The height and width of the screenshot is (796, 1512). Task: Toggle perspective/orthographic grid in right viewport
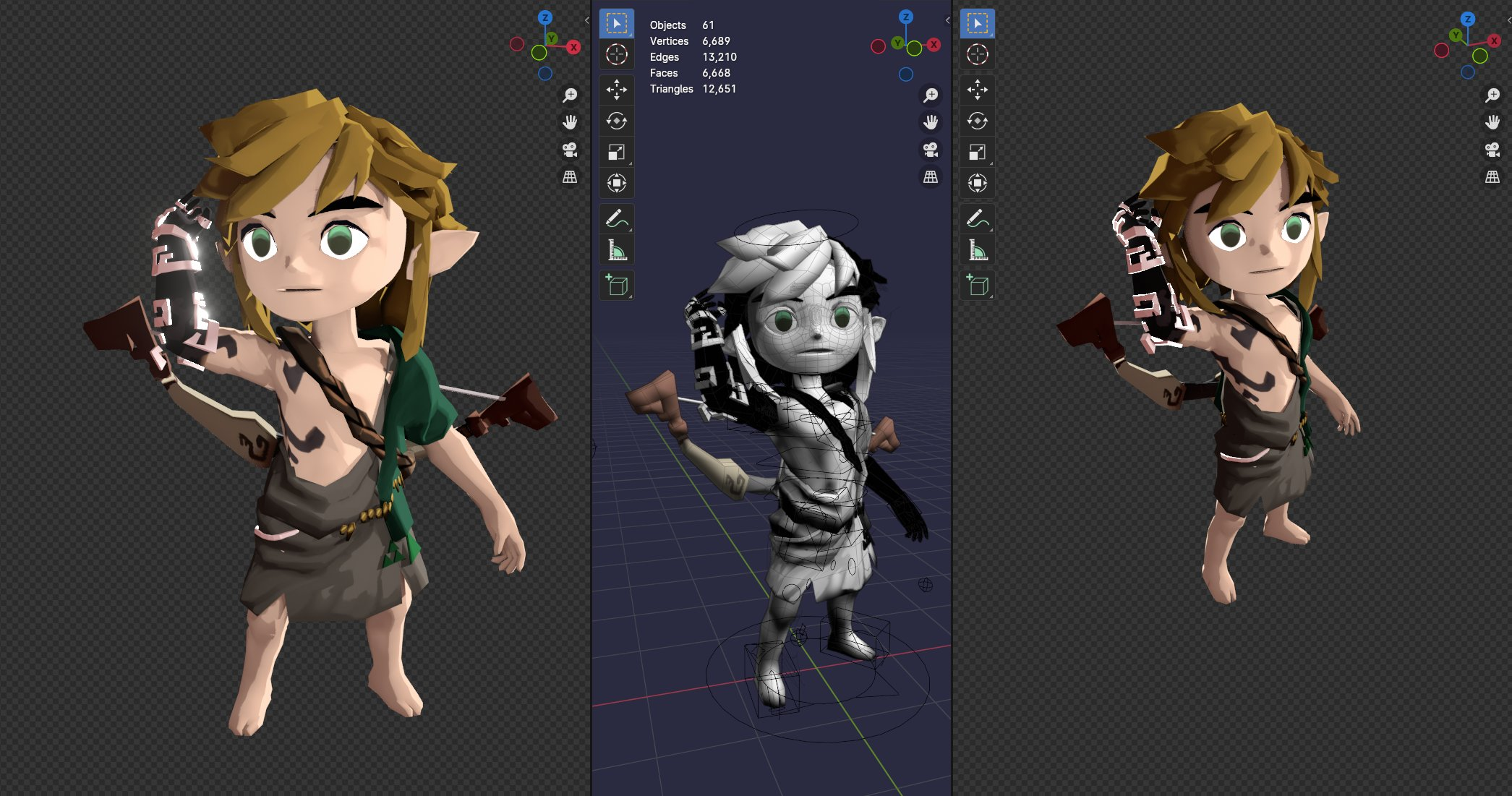pyautogui.click(x=1492, y=176)
